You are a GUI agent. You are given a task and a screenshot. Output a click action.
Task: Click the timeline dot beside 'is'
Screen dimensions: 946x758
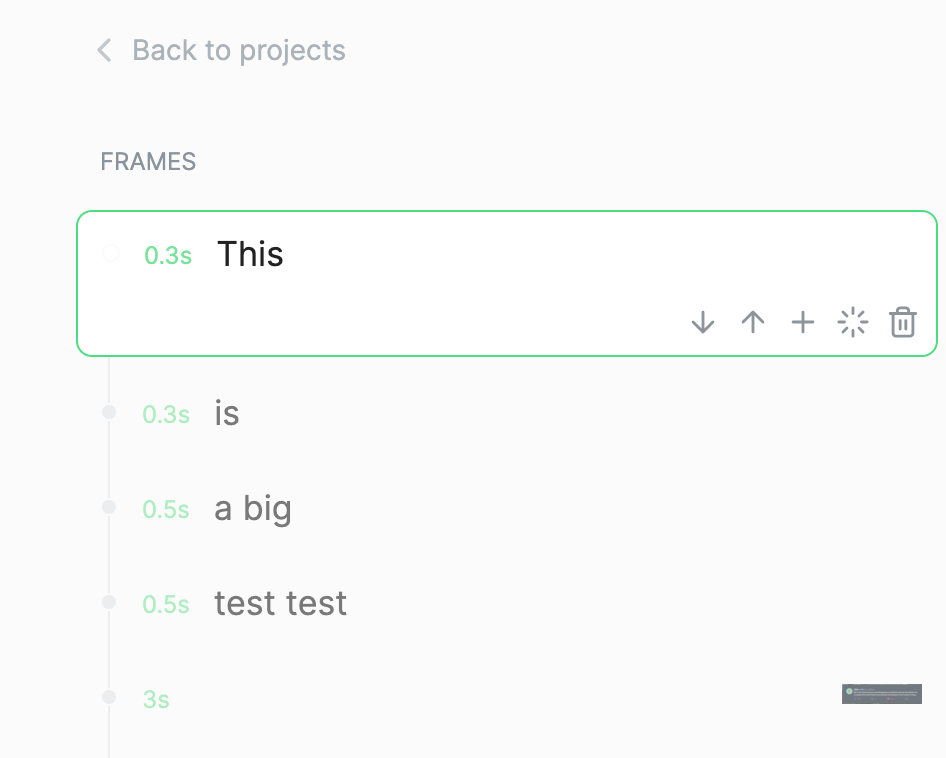pos(109,412)
